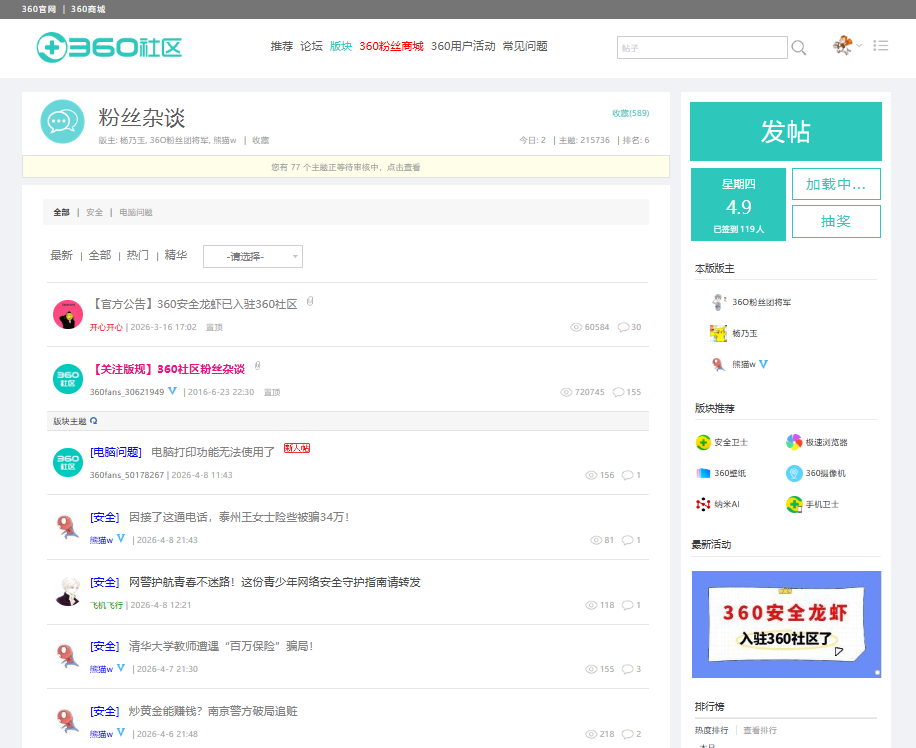Open the 360官网 top link
This screenshot has width=916, height=748.
point(39,9)
